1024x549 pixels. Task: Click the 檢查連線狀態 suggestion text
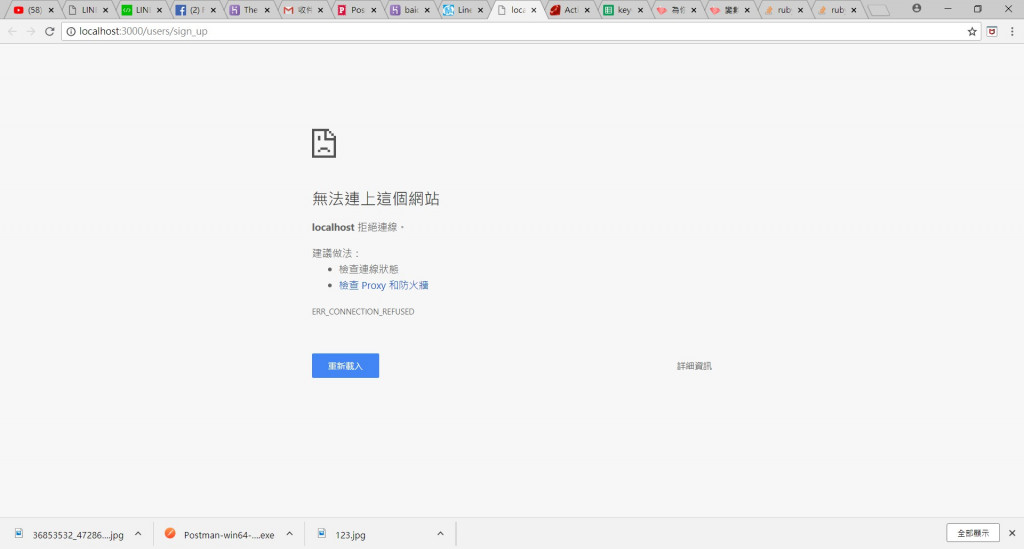368,269
